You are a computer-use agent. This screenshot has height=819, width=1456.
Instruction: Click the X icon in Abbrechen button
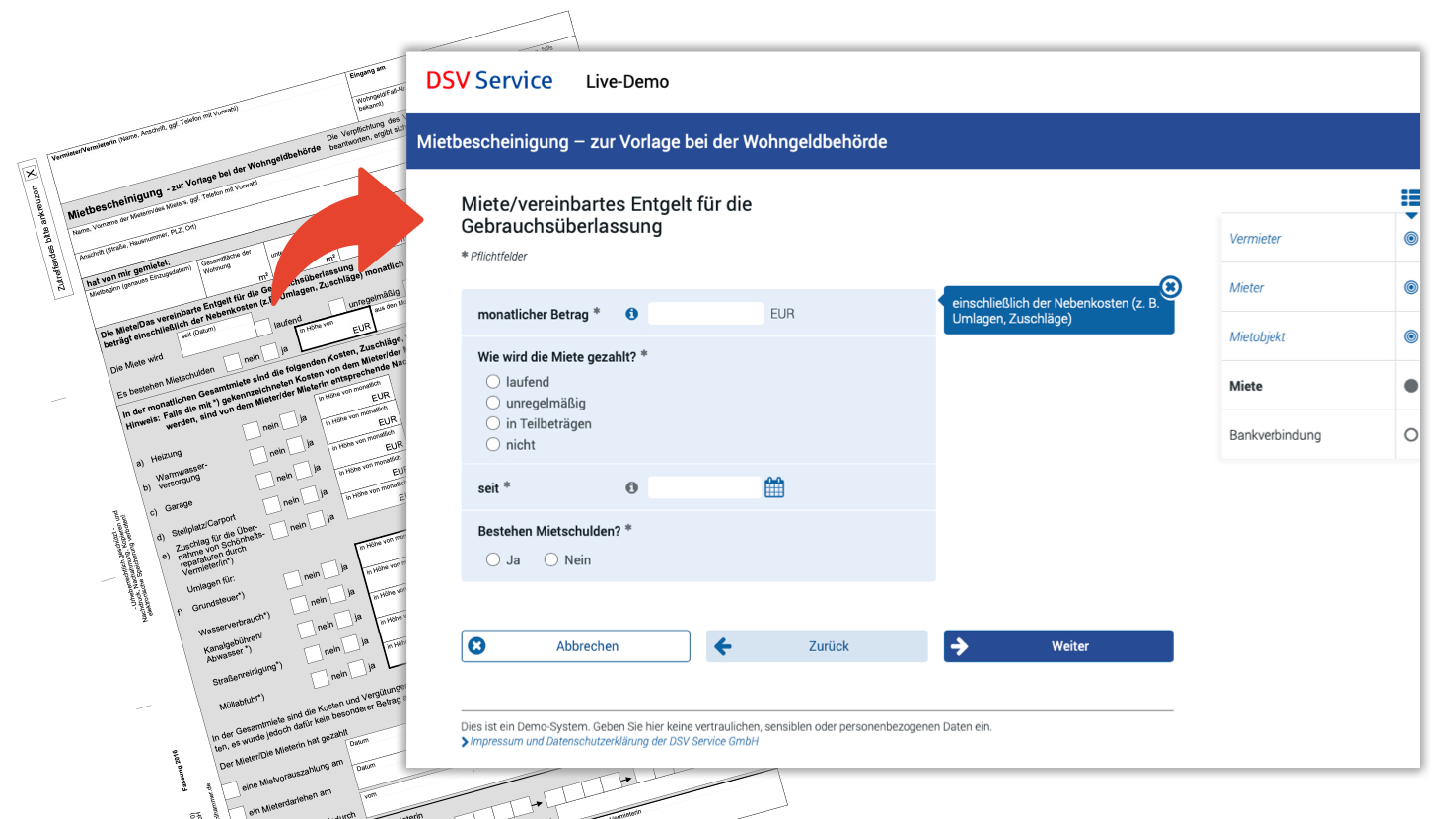(477, 646)
